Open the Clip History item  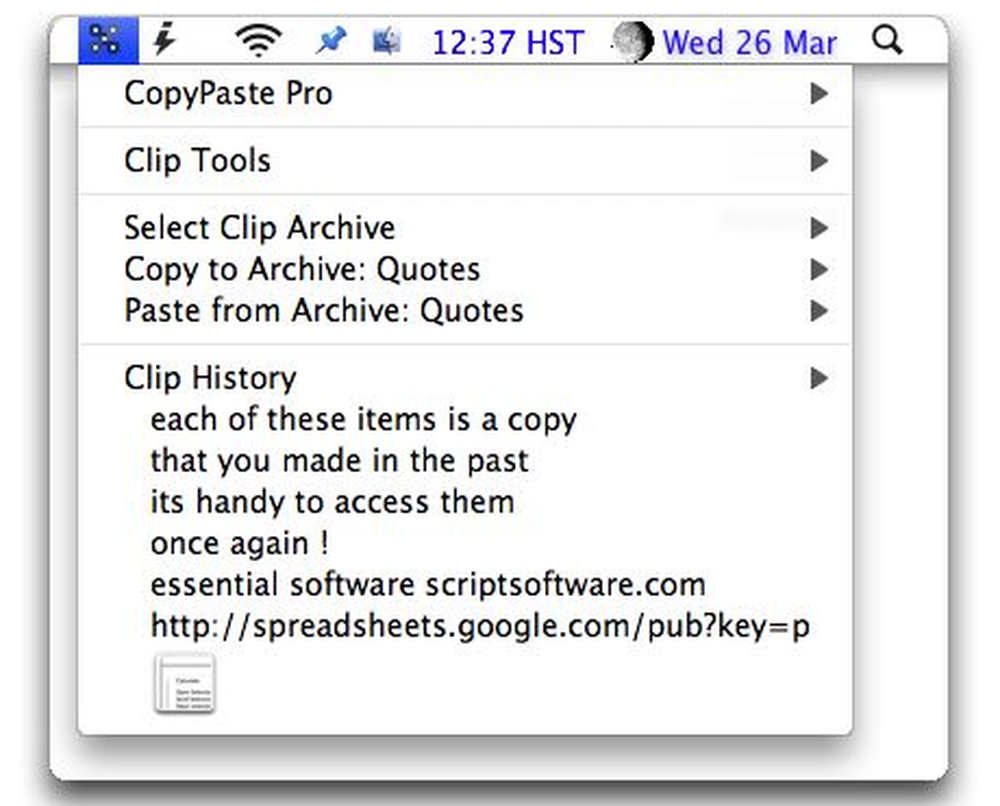coord(465,378)
